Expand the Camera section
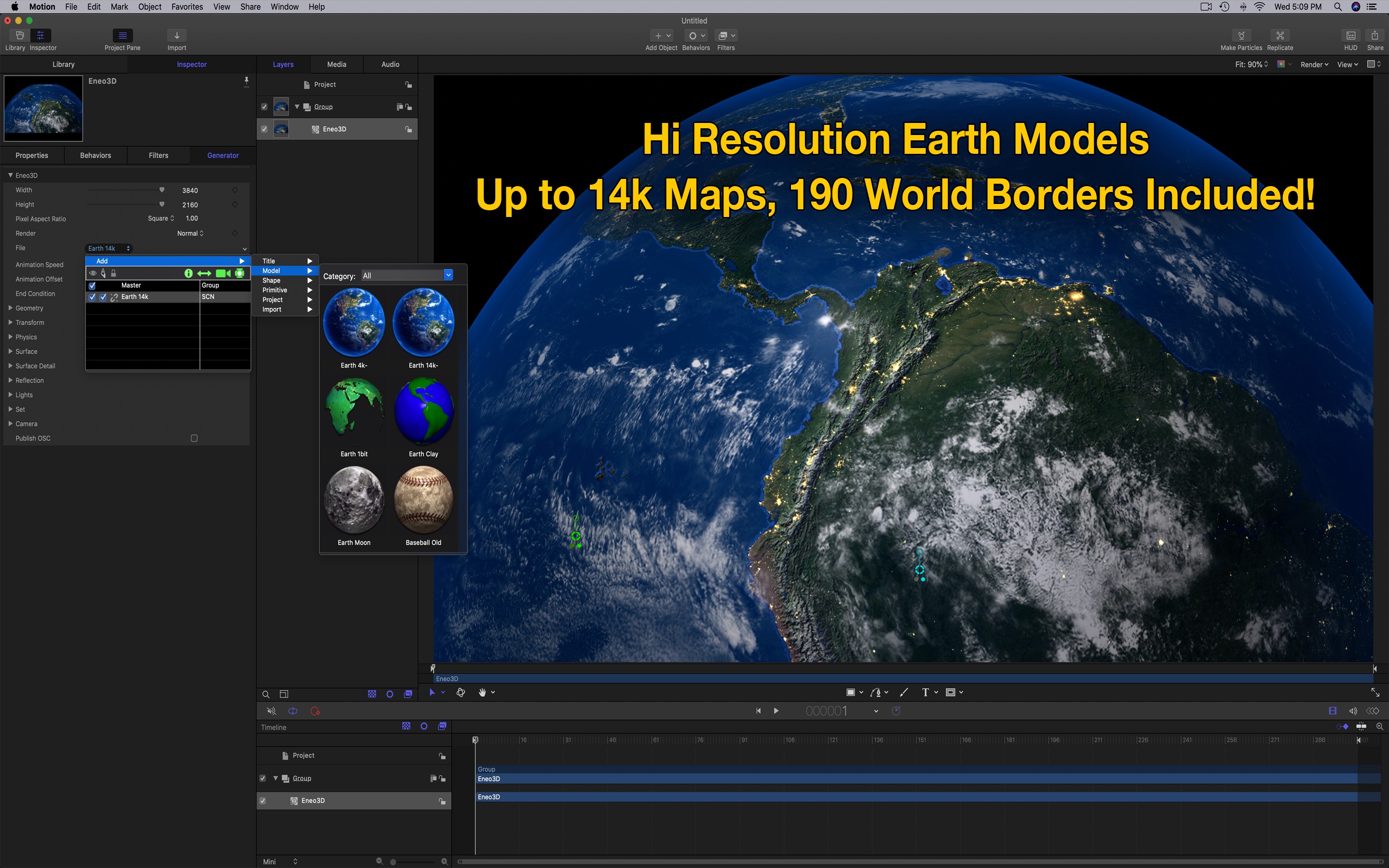 pos(10,424)
